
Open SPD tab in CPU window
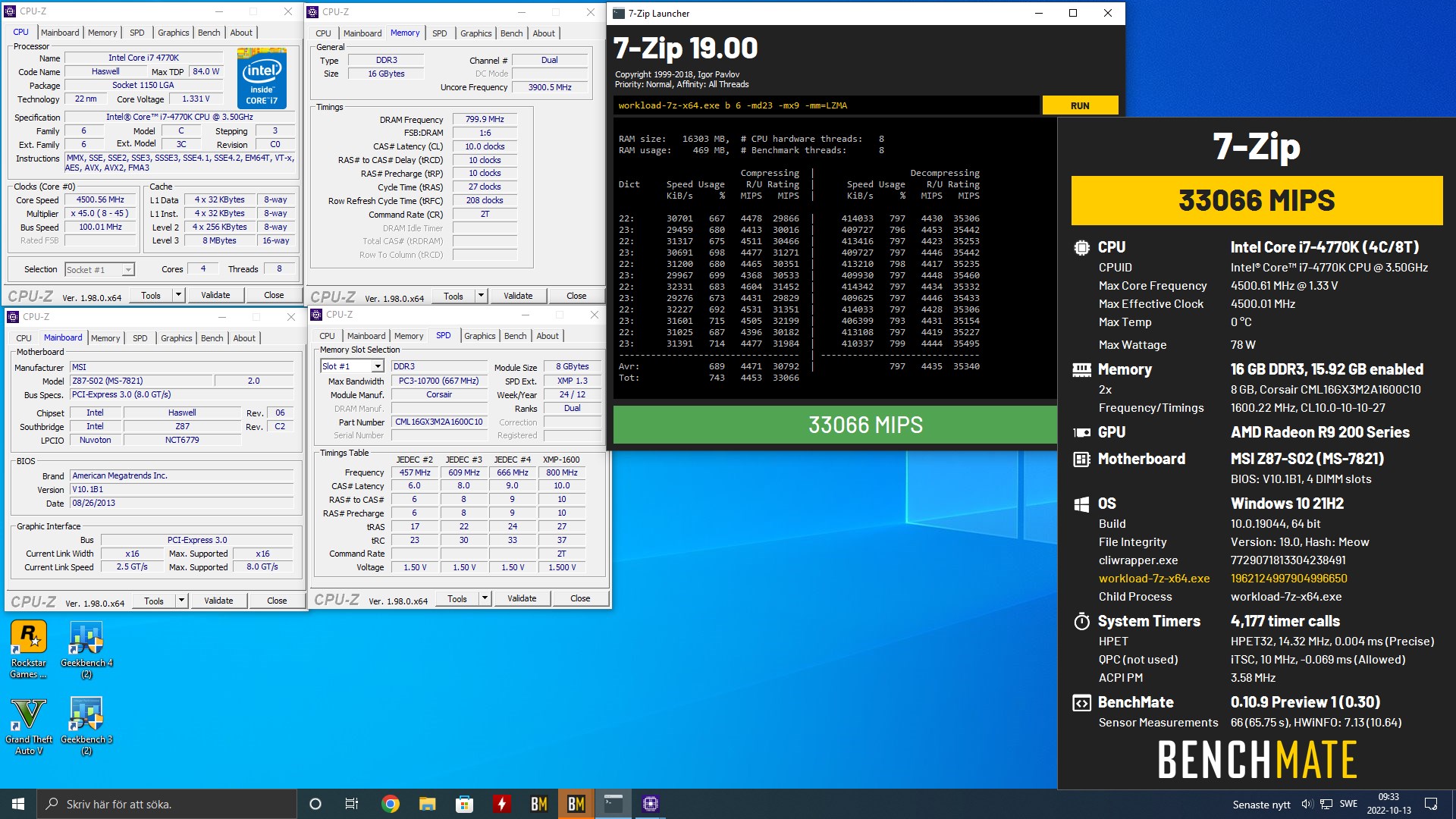pyautogui.click(x=136, y=33)
